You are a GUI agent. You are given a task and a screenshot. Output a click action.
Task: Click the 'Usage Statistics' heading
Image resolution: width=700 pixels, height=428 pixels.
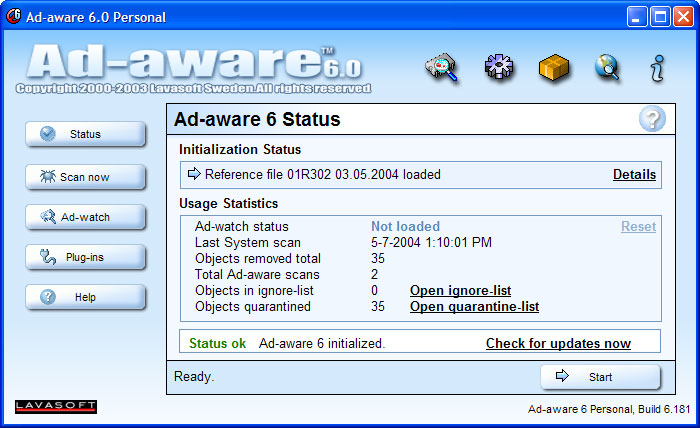pos(229,204)
